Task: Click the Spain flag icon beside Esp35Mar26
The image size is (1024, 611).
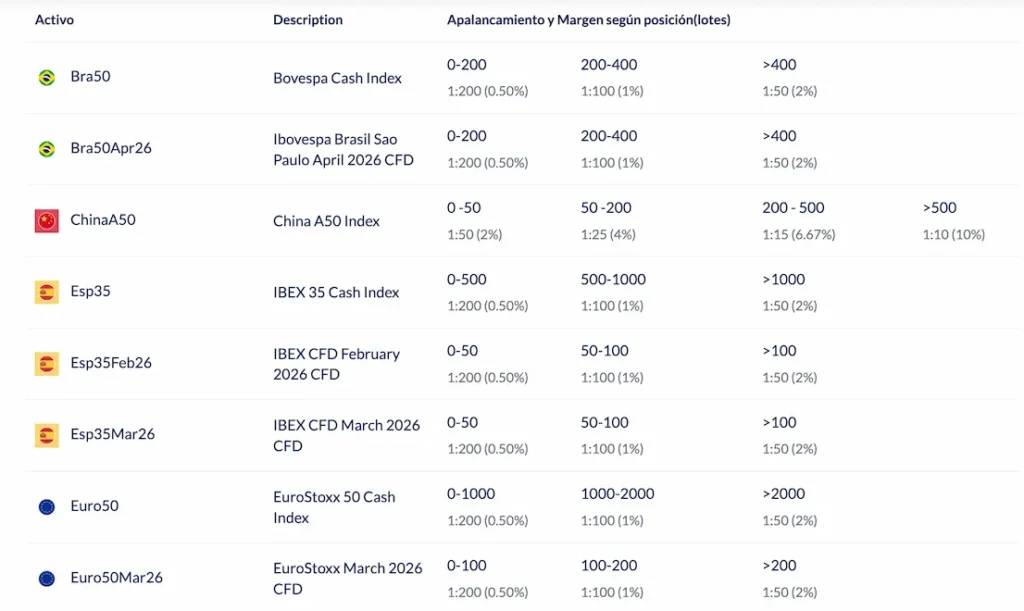Action: [46, 435]
